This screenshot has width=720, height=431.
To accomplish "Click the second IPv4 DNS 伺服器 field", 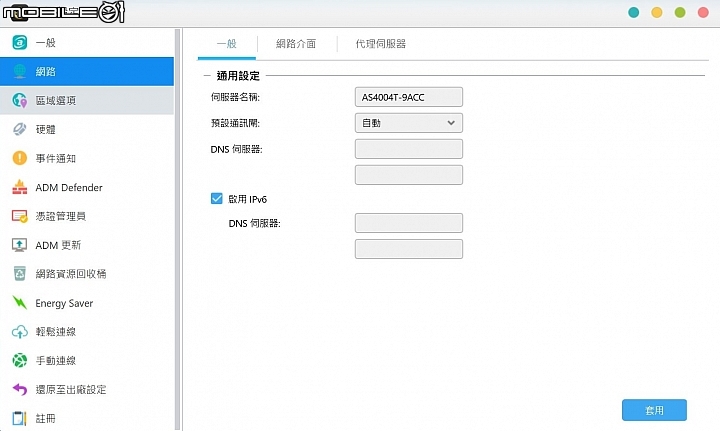I will click(409, 175).
